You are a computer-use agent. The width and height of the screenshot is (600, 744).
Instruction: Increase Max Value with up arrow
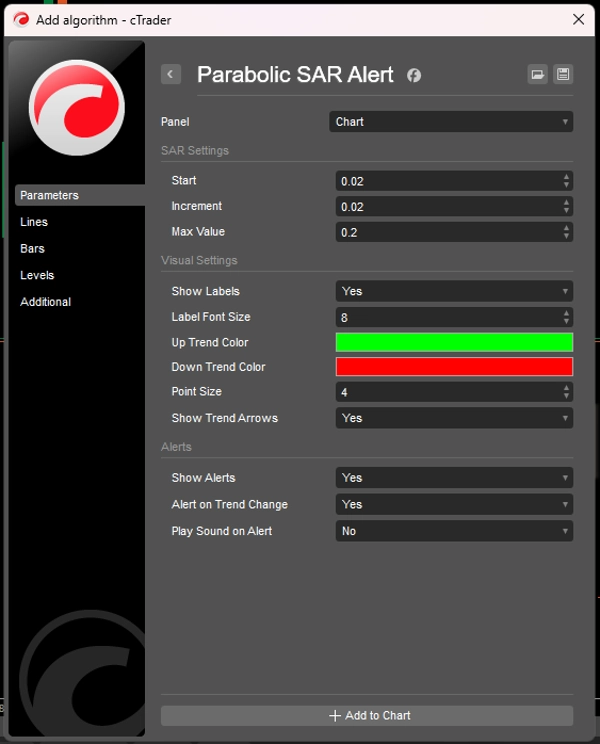[566, 228]
